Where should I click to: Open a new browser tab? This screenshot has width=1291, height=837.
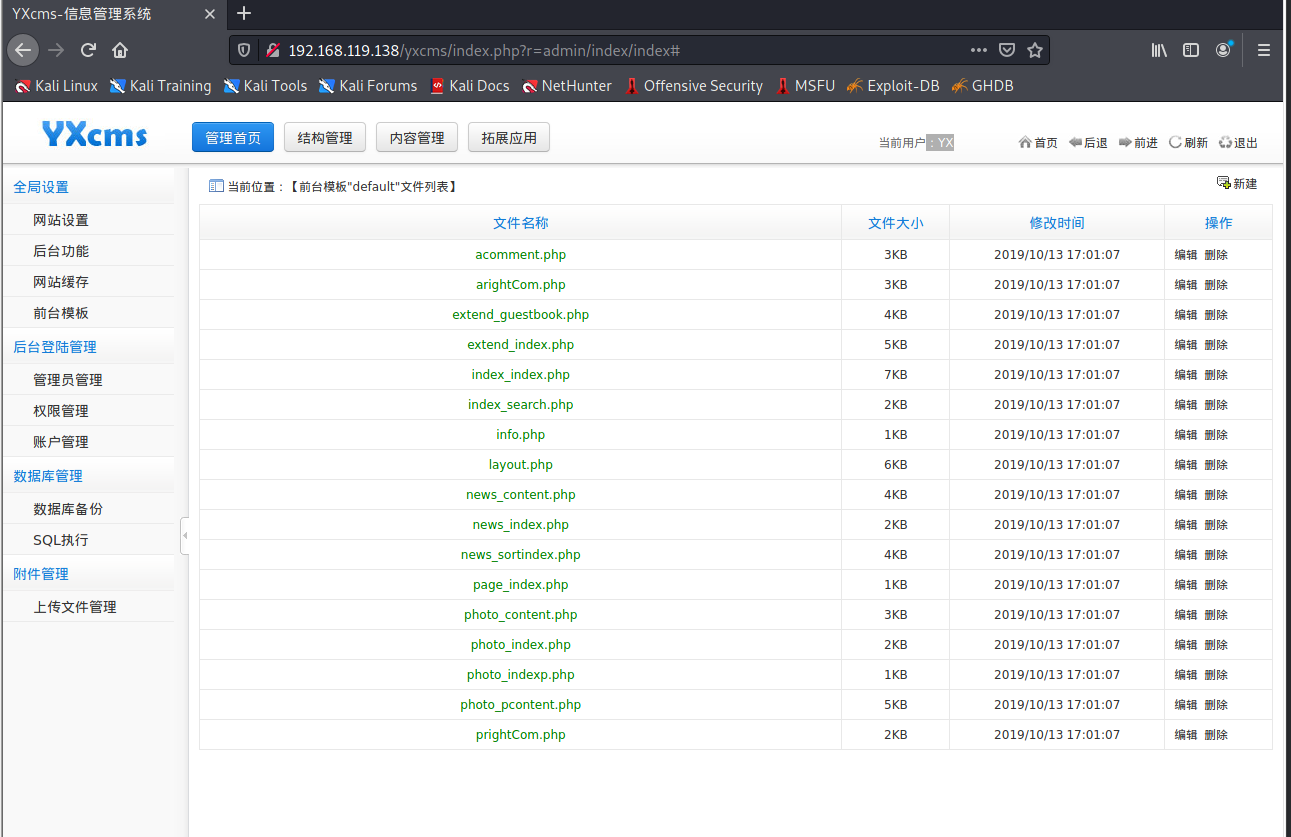[x=244, y=14]
